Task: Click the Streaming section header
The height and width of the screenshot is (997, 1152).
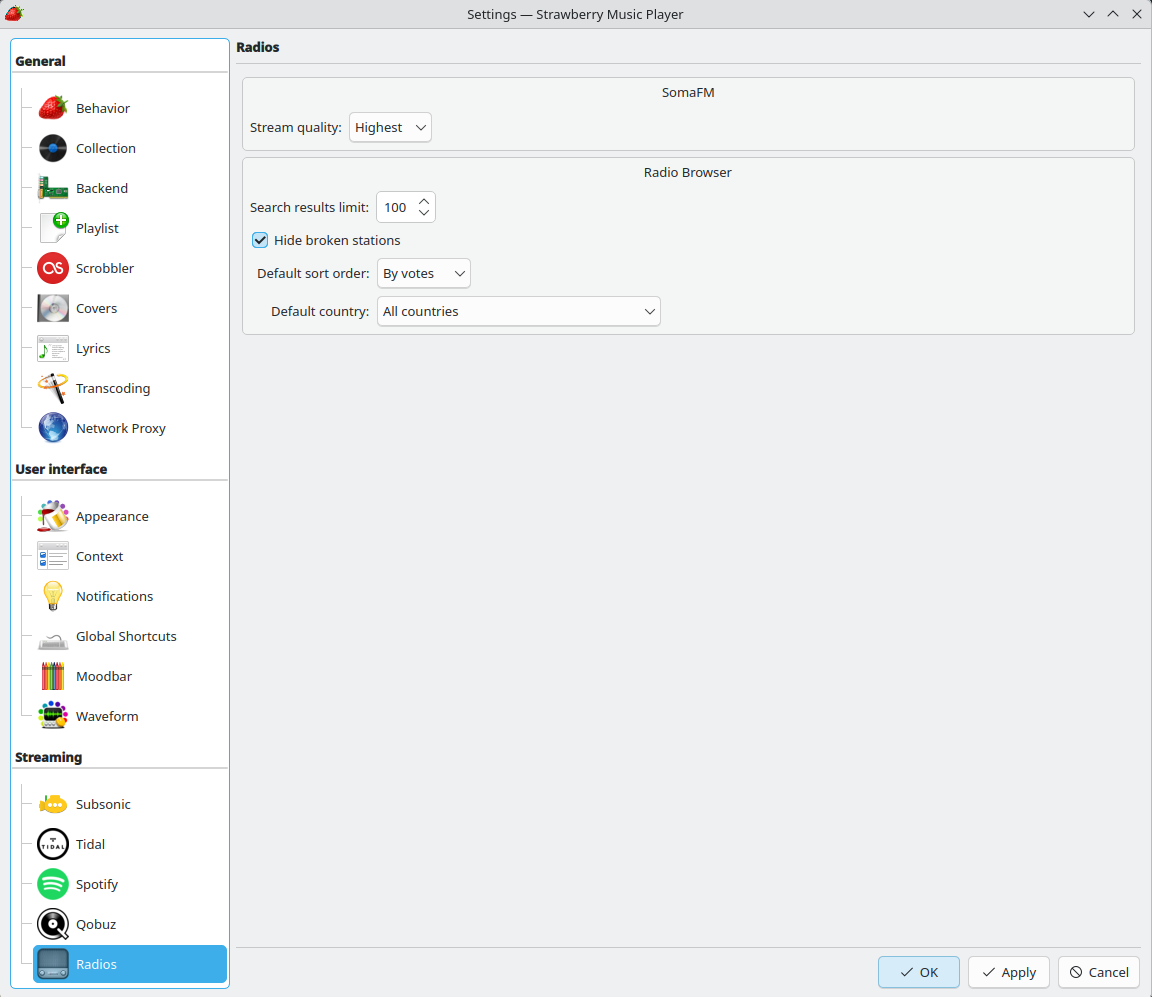Action: pos(48,757)
